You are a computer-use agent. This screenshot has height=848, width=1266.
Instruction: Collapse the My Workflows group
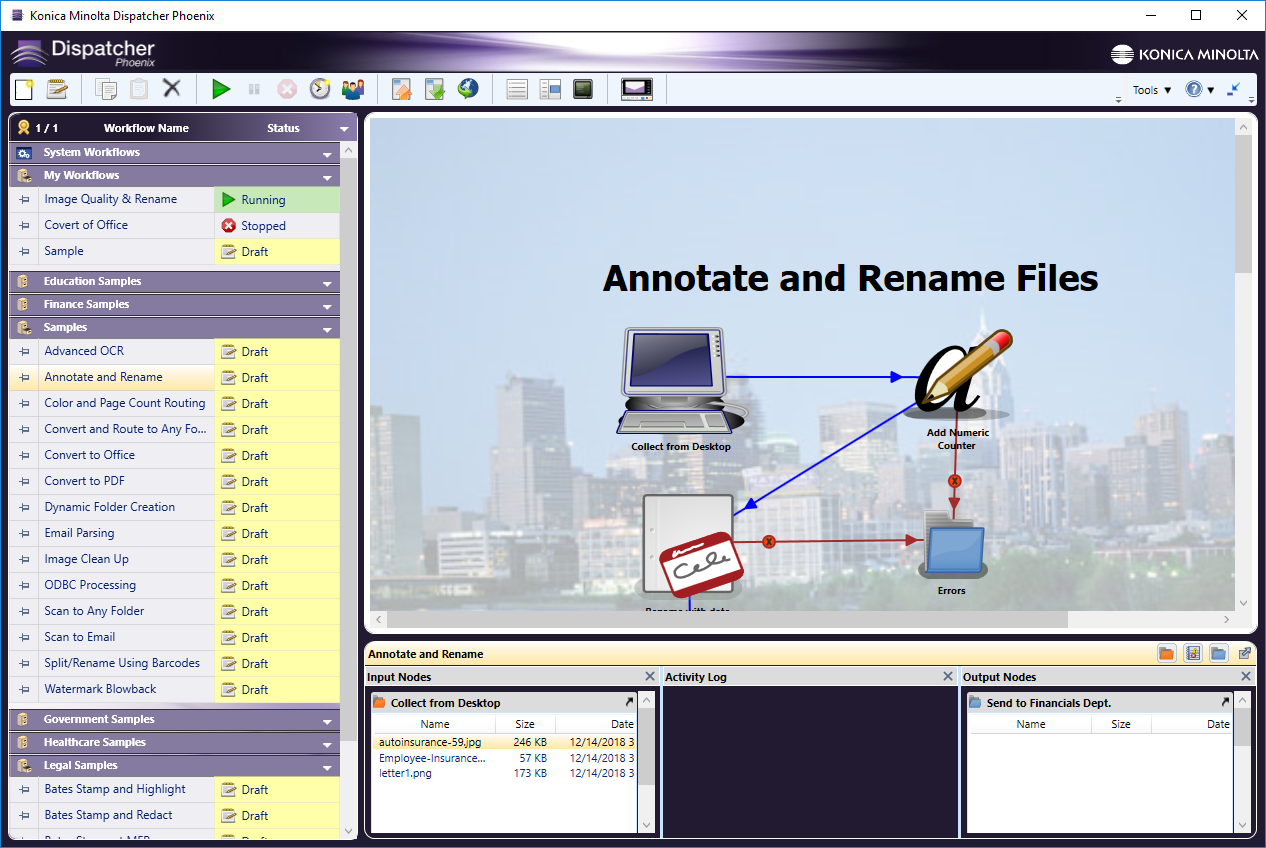(327, 178)
